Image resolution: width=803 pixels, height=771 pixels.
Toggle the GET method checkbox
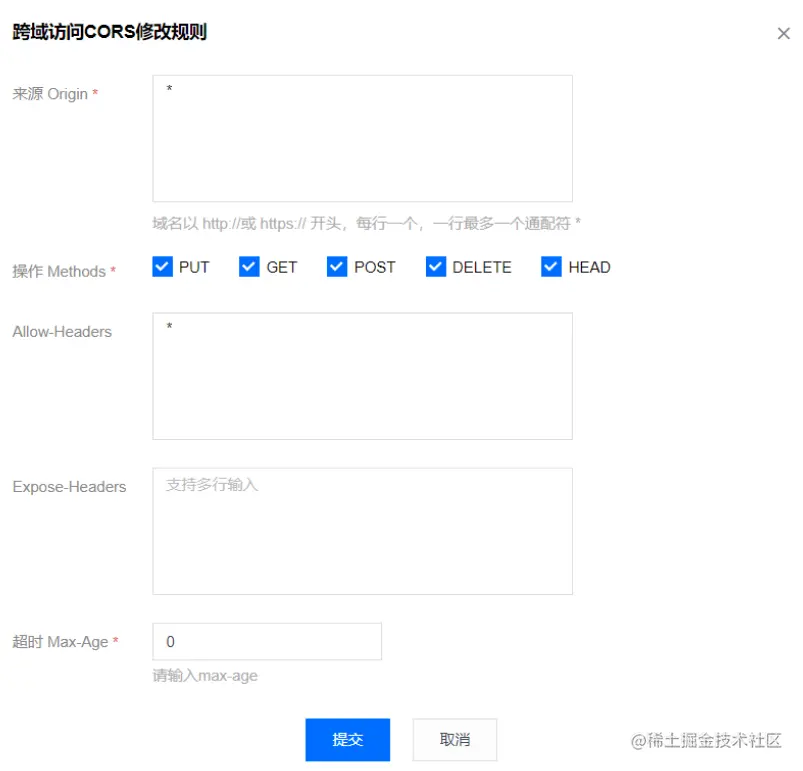coord(249,267)
